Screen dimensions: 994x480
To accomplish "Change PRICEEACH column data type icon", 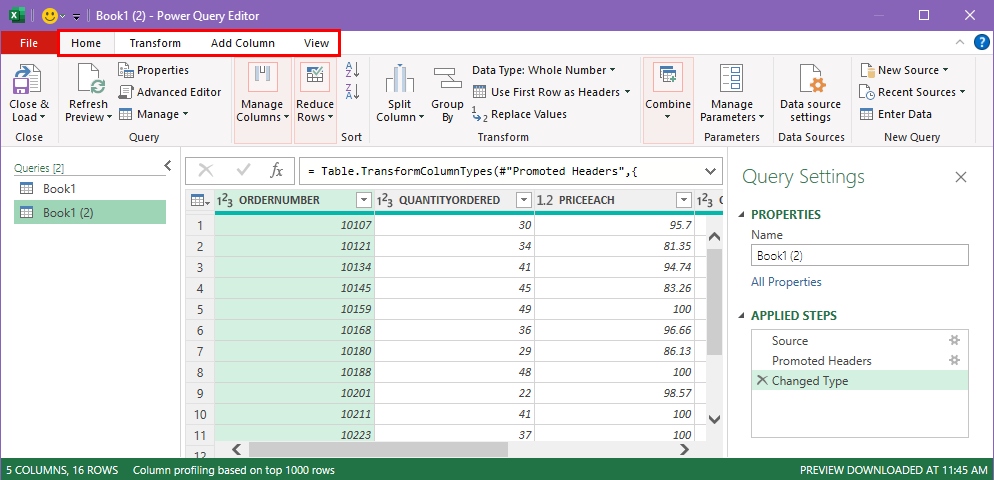I will (x=545, y=200).
